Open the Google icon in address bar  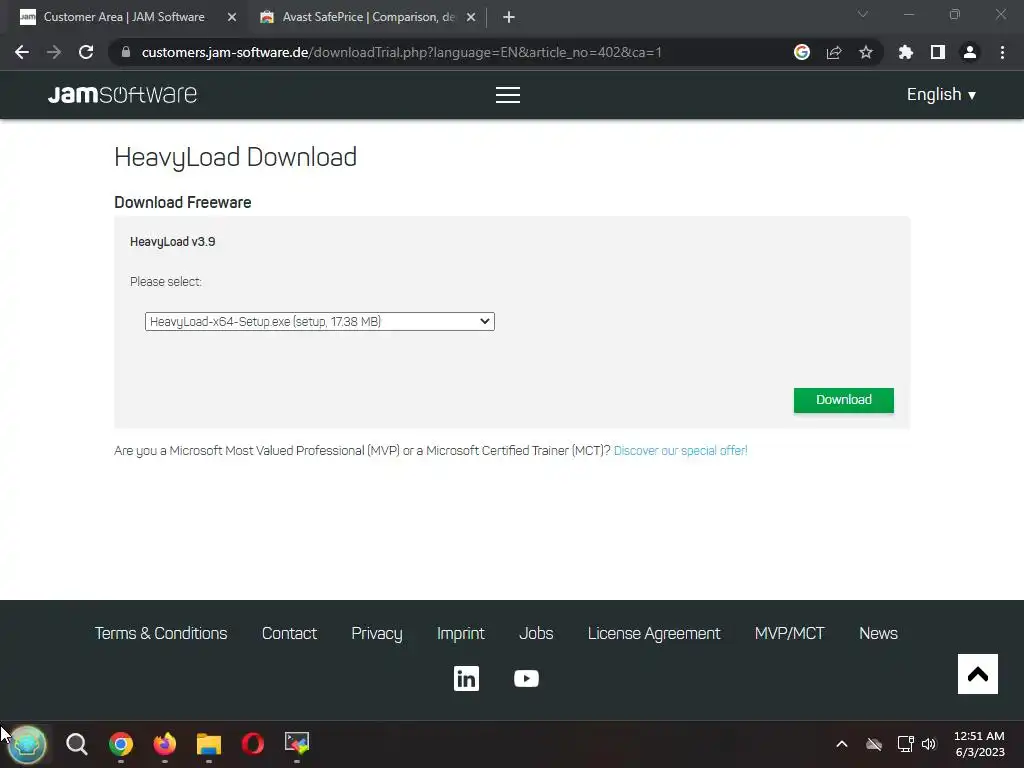801,52
